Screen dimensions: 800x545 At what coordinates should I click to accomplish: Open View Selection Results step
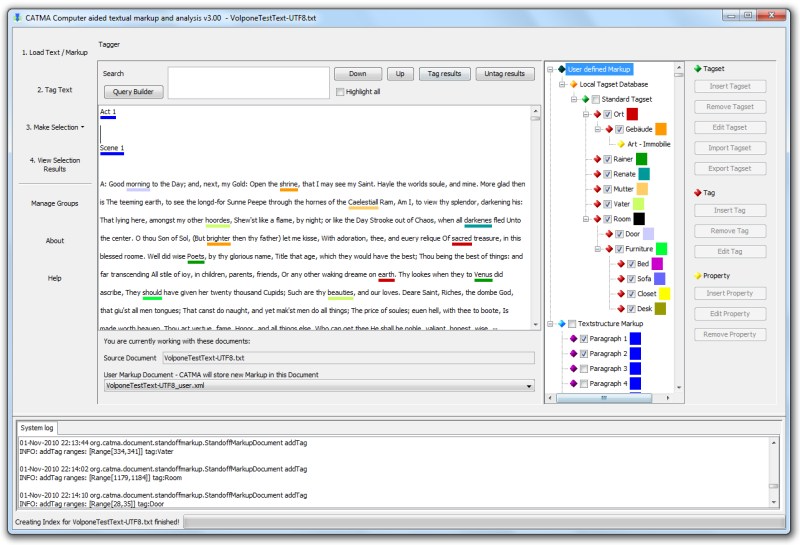click(55, 164)
